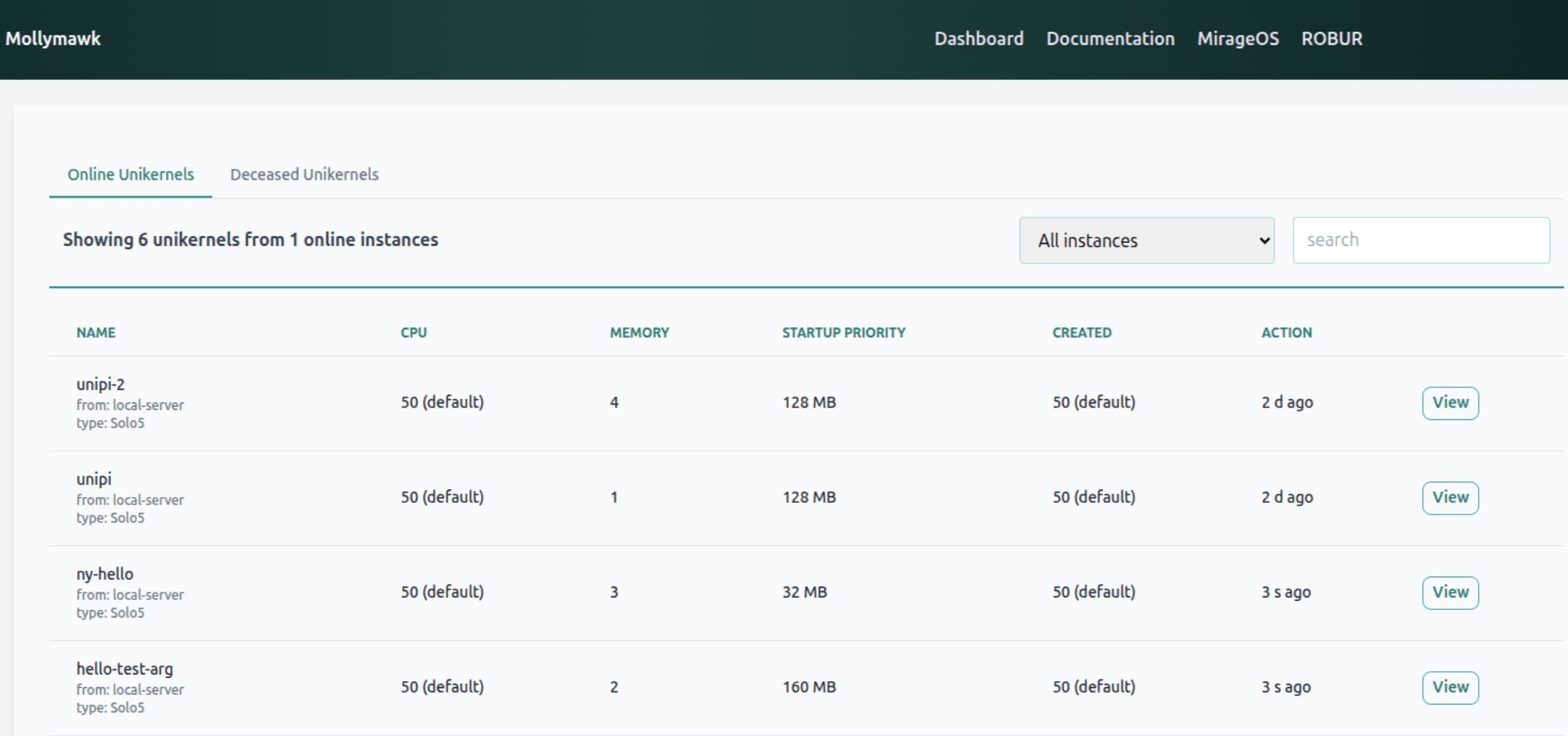The width and height of the screenshot is (1568, 736).
Task: Select the hello-test-arg name text
Action: [x=125, y=668]
